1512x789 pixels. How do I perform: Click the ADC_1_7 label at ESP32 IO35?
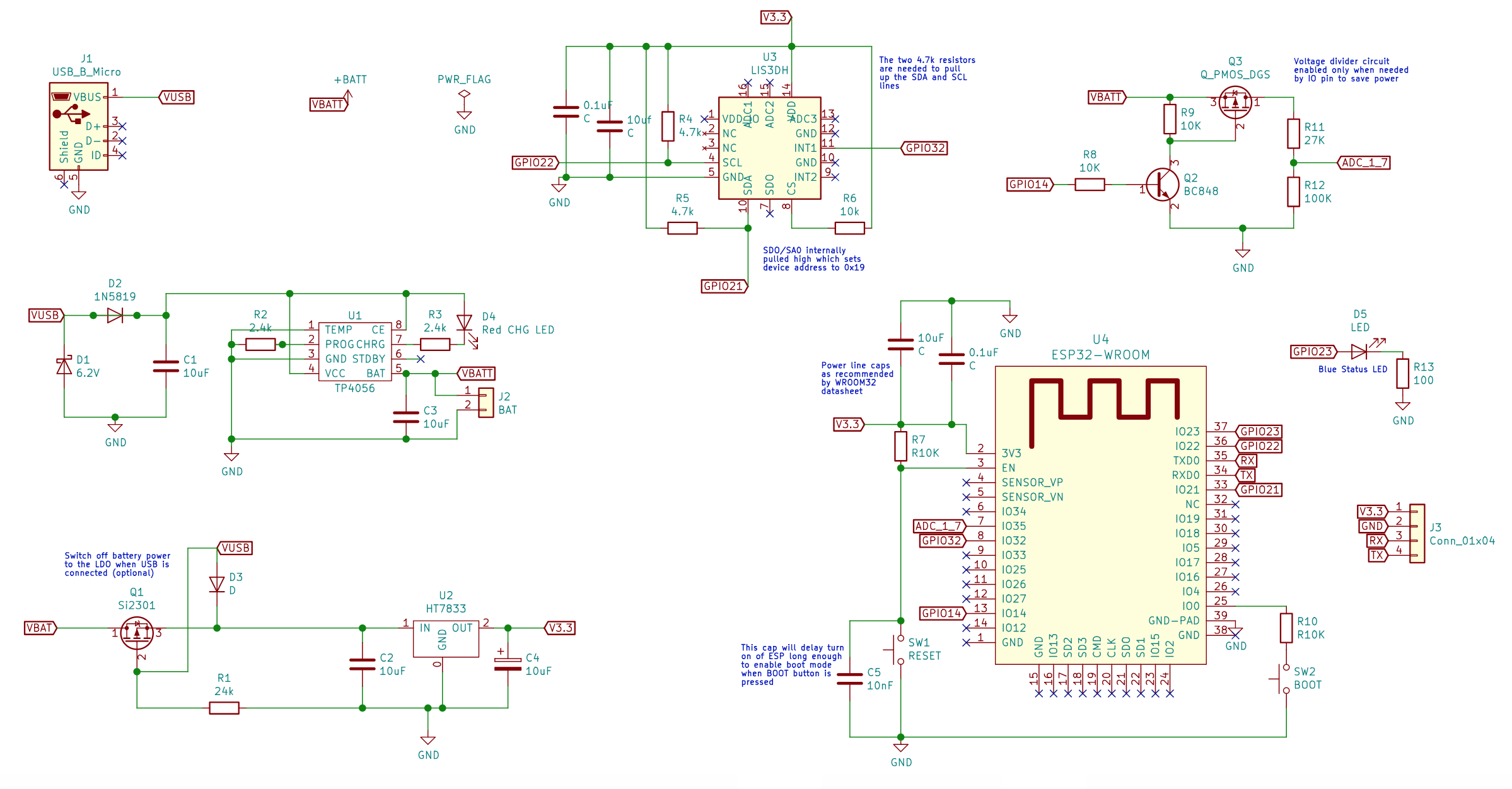point(939,526)
